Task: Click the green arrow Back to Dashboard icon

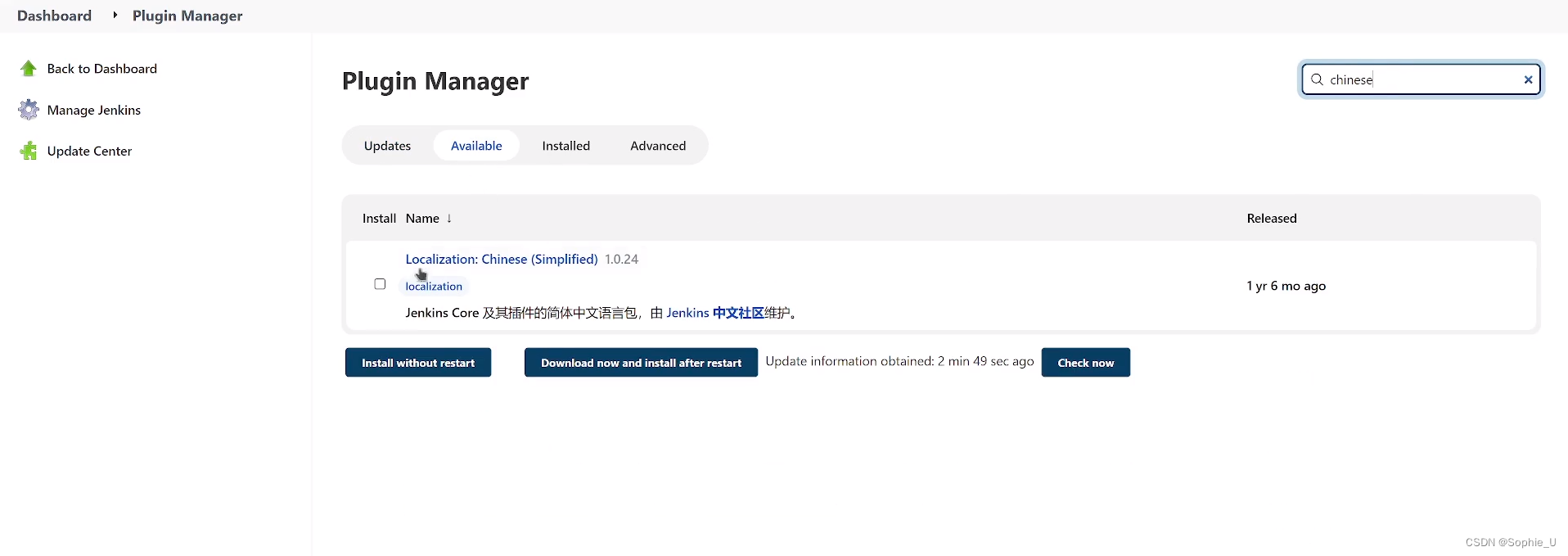Action: click(x=29, y=69)
